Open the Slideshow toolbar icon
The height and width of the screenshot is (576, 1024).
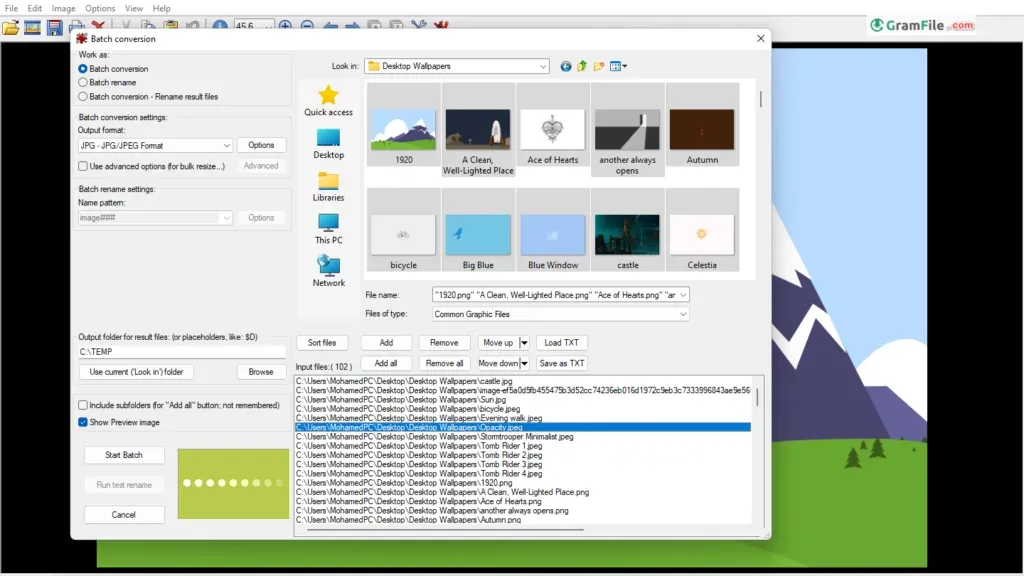(32, 27)
